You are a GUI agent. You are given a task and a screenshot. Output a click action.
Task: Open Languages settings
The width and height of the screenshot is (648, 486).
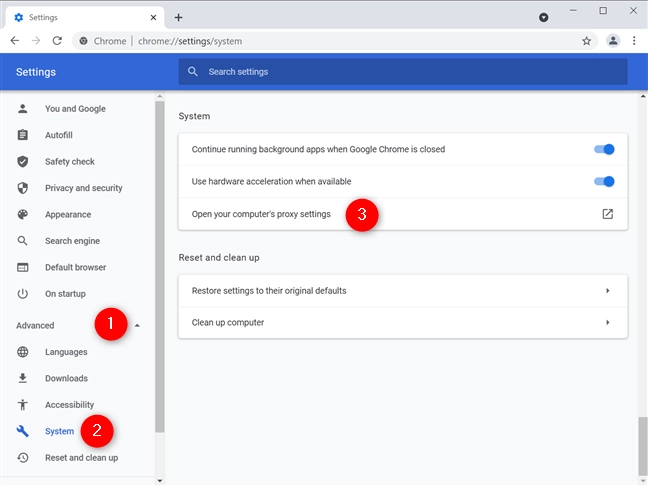pyautogui.click(x=66, y=352)
